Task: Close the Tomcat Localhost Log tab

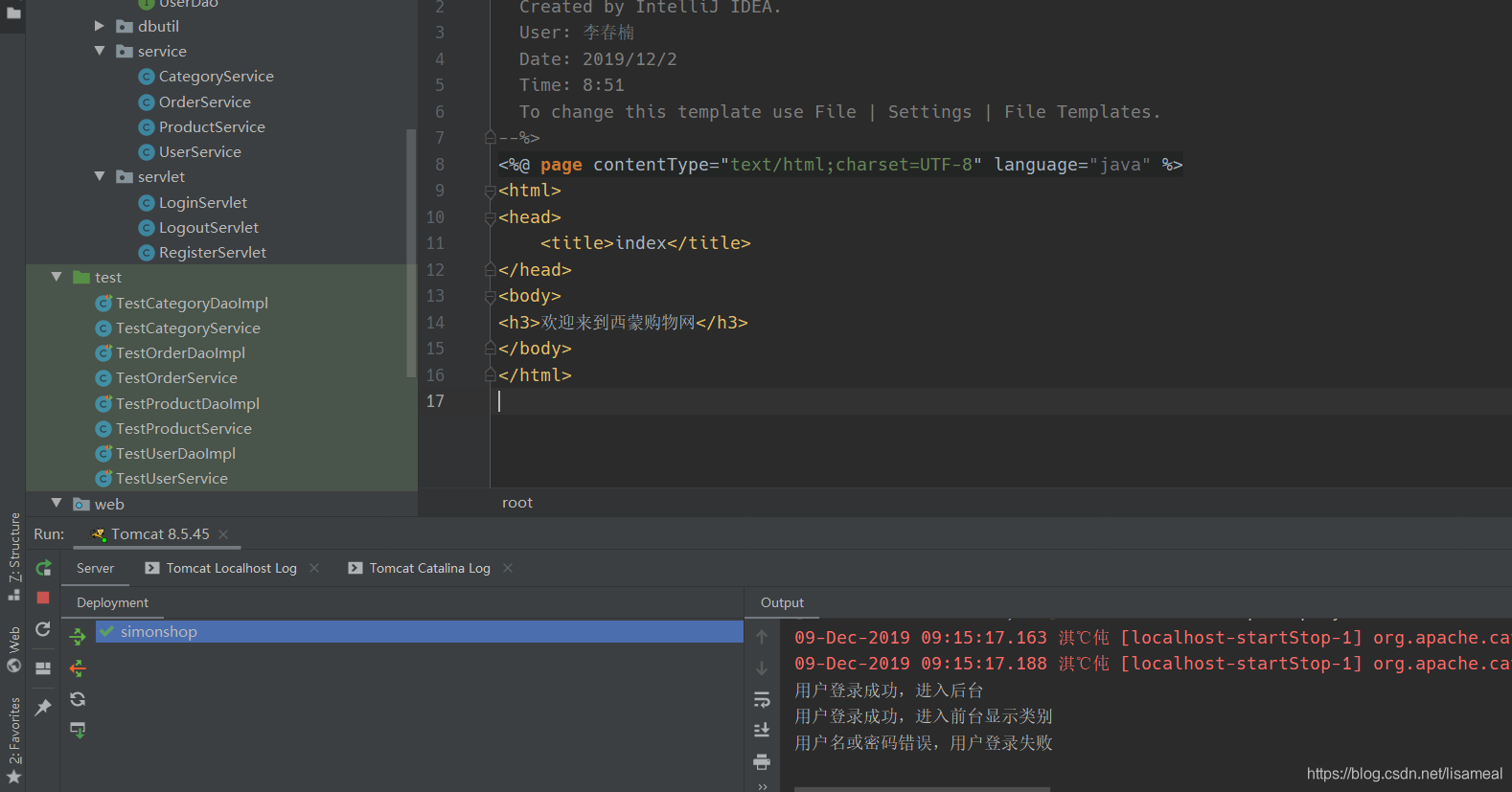Action: pyautogui.click(x=314, y=568)
